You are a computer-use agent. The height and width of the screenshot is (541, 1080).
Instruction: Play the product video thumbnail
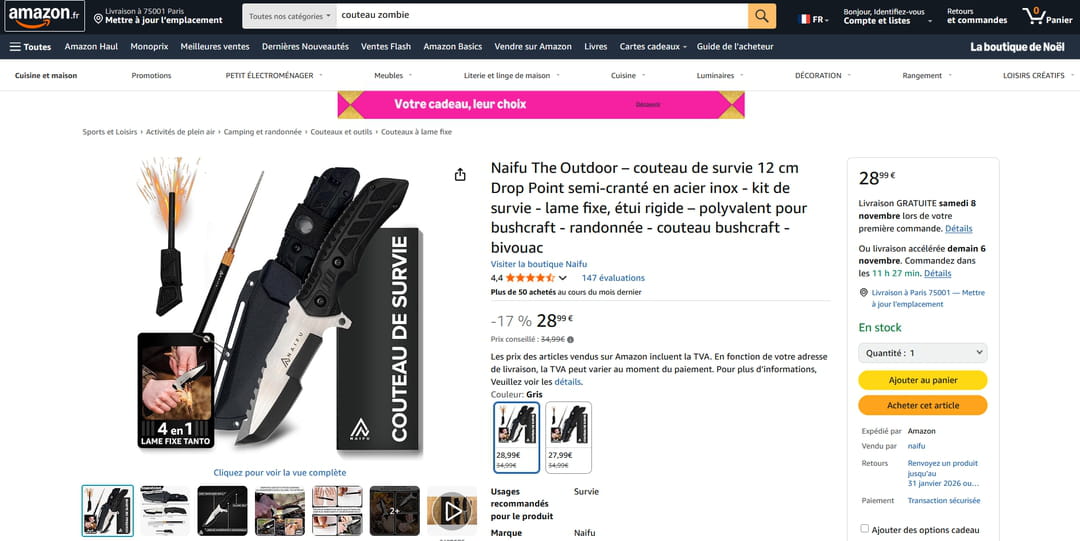click(452, 511)
